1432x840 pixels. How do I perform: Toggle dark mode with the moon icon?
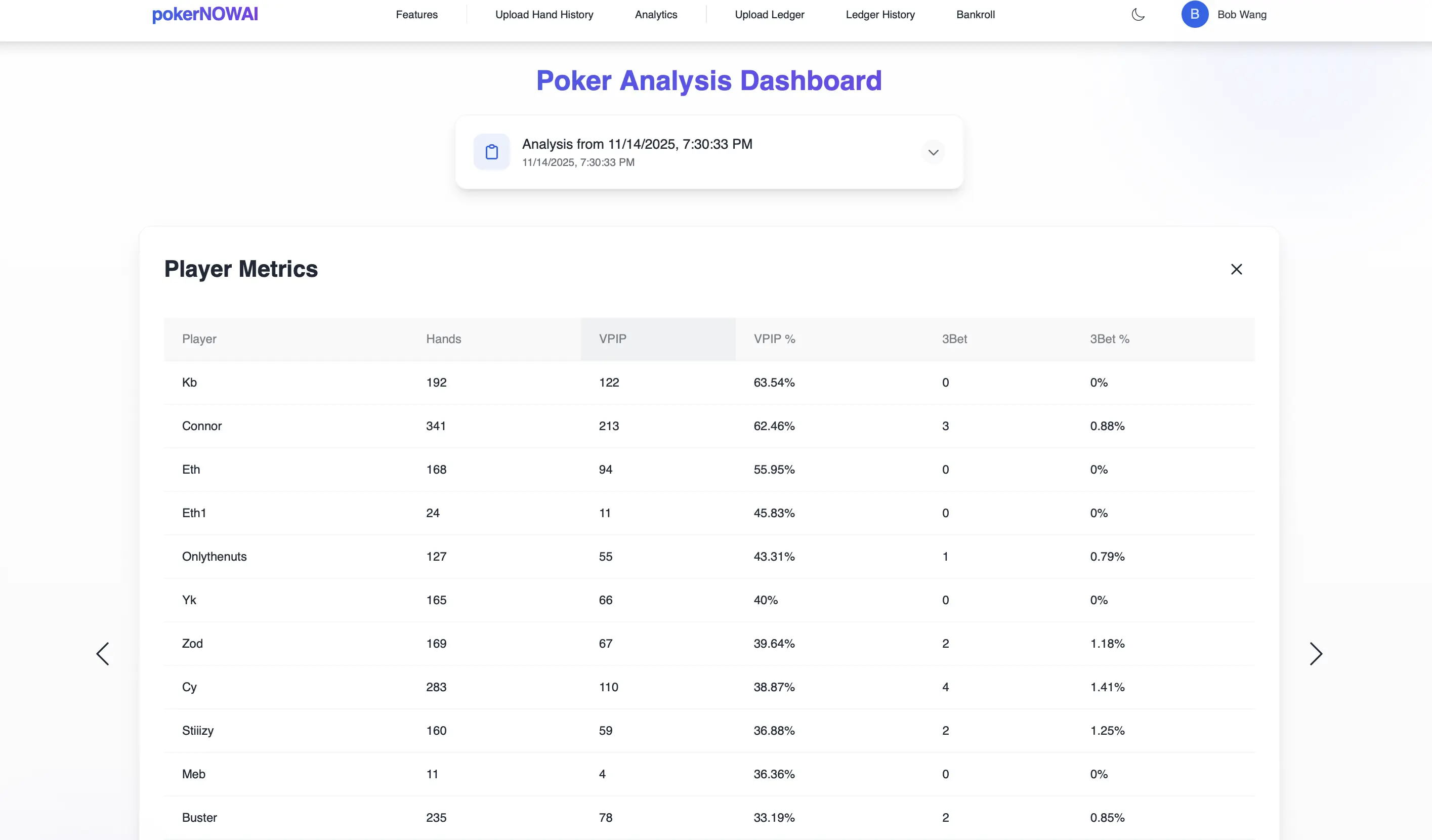point(1138,14)
